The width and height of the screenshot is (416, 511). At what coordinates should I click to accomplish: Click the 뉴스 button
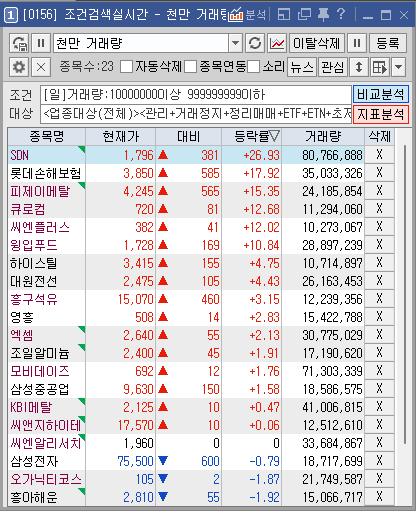click(302, 67)
